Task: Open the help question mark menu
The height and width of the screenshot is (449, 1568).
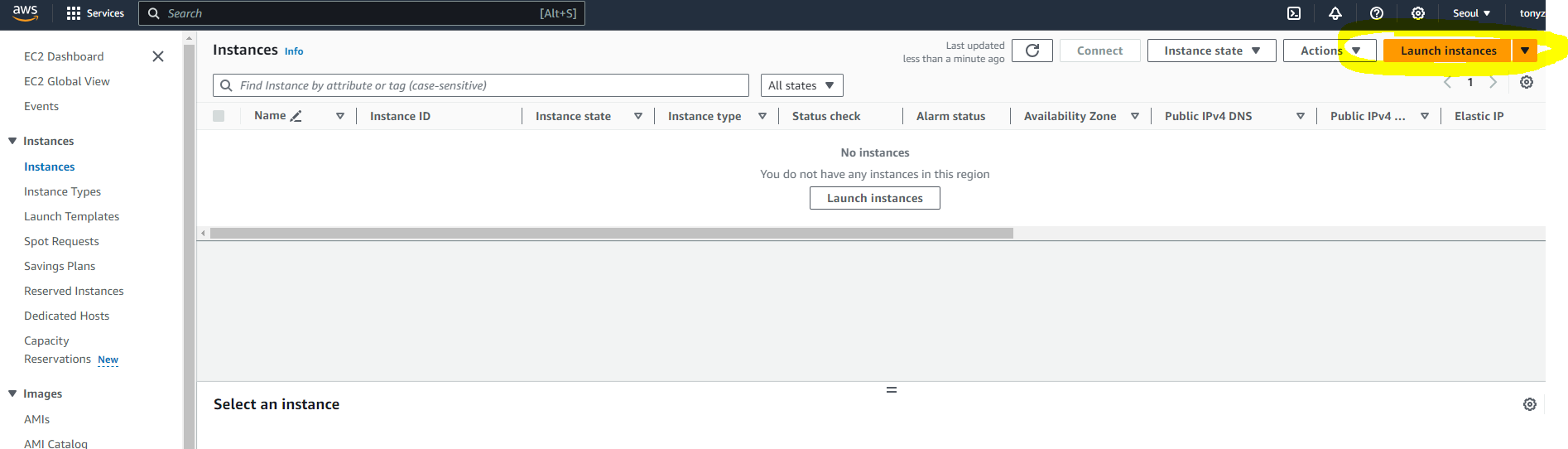Action: click(1377, 13)
